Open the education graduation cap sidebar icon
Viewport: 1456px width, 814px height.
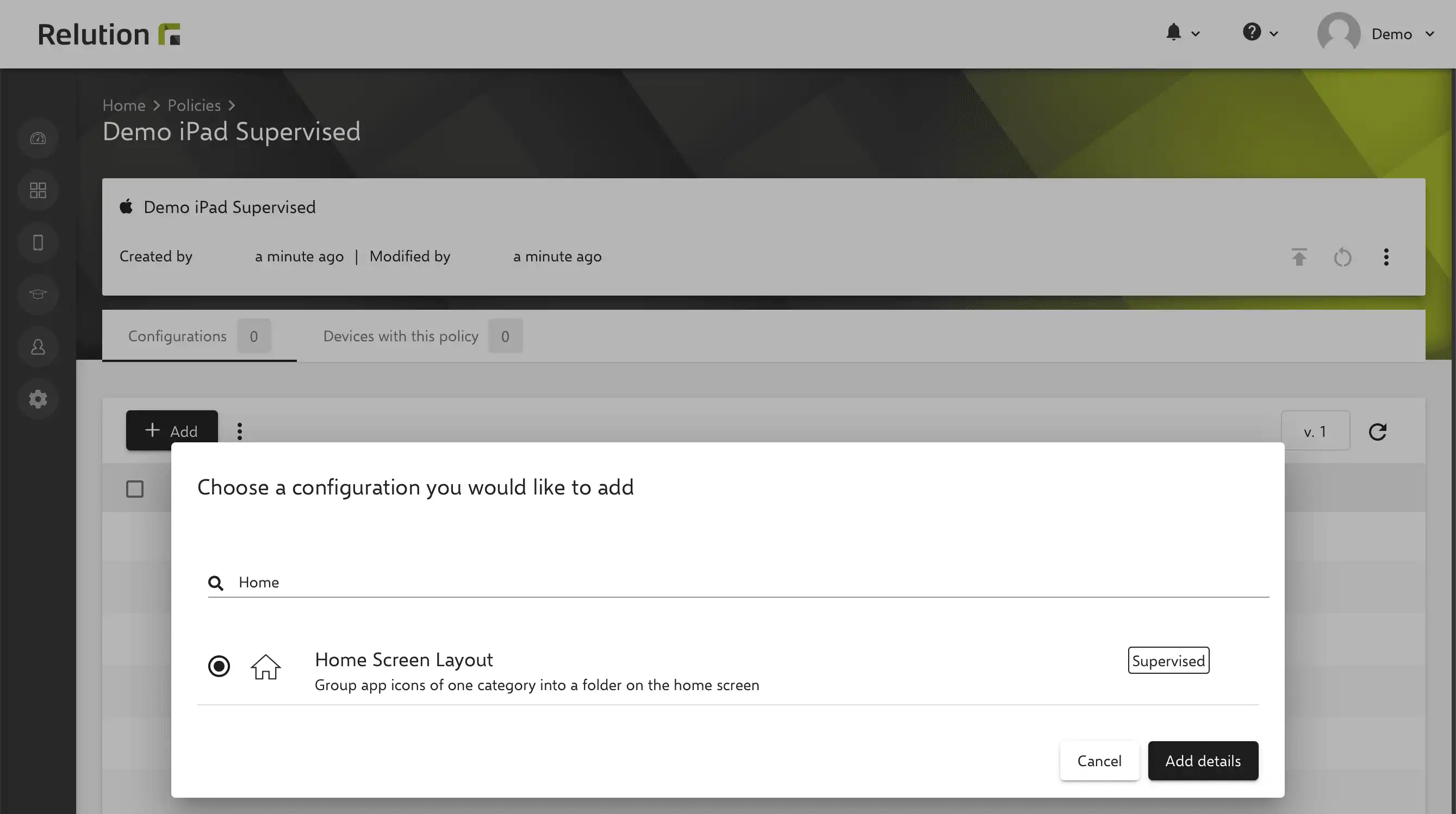tap(38, 295)
